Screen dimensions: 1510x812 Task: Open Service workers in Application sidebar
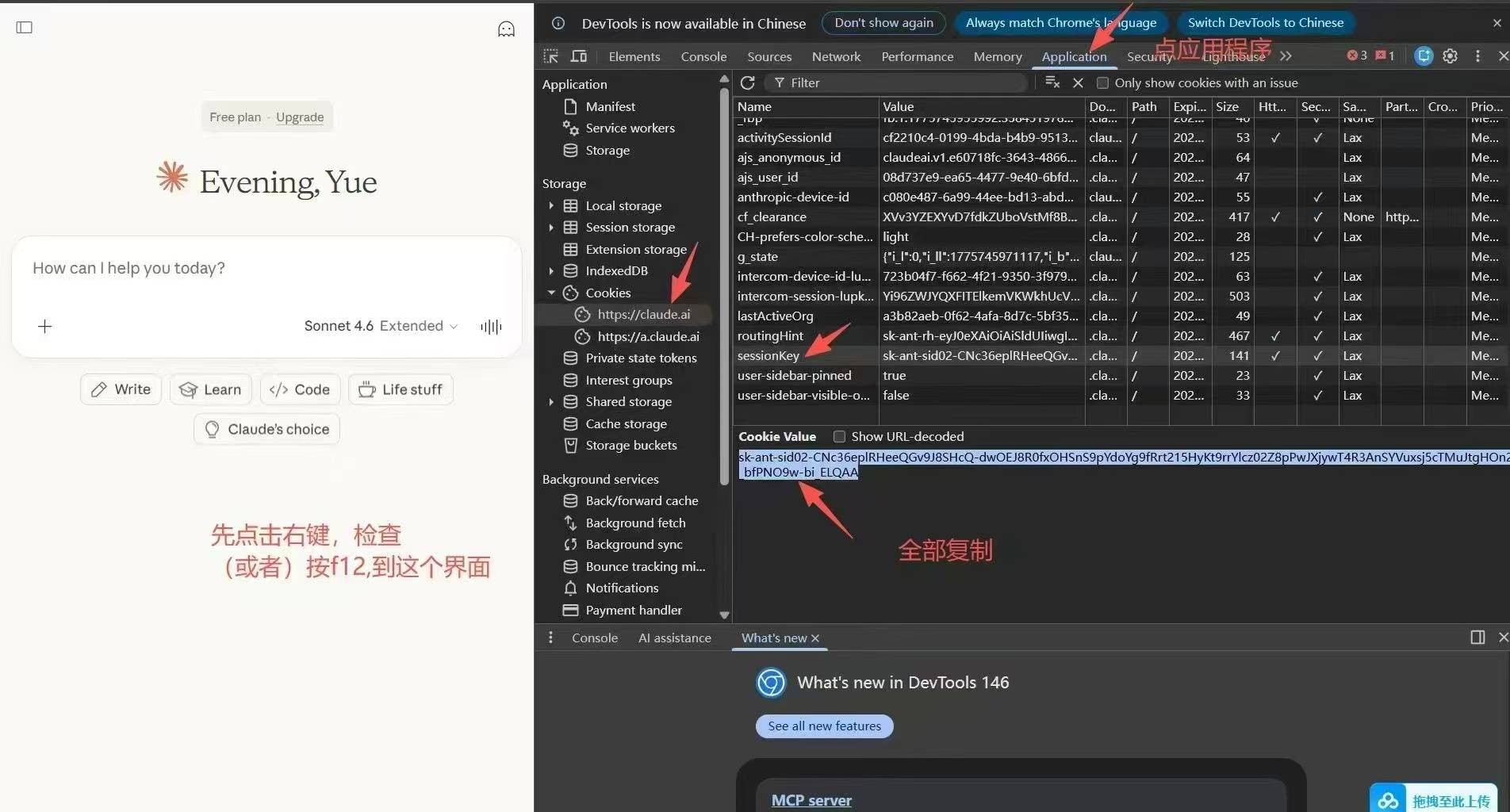[630, 128]
